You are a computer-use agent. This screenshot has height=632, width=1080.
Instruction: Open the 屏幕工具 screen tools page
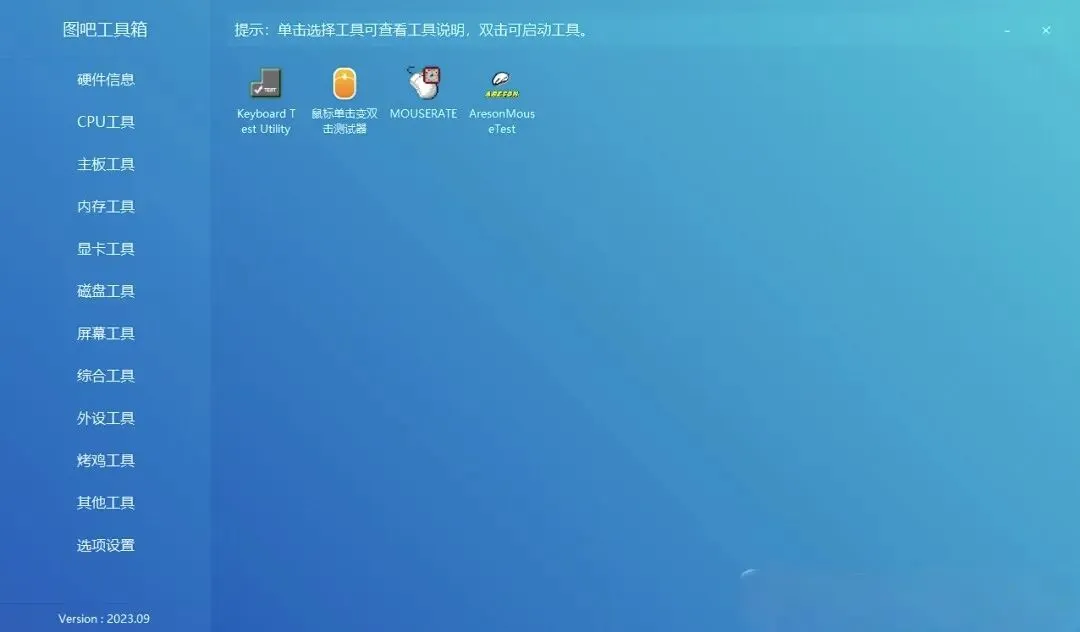pos(105,333)
